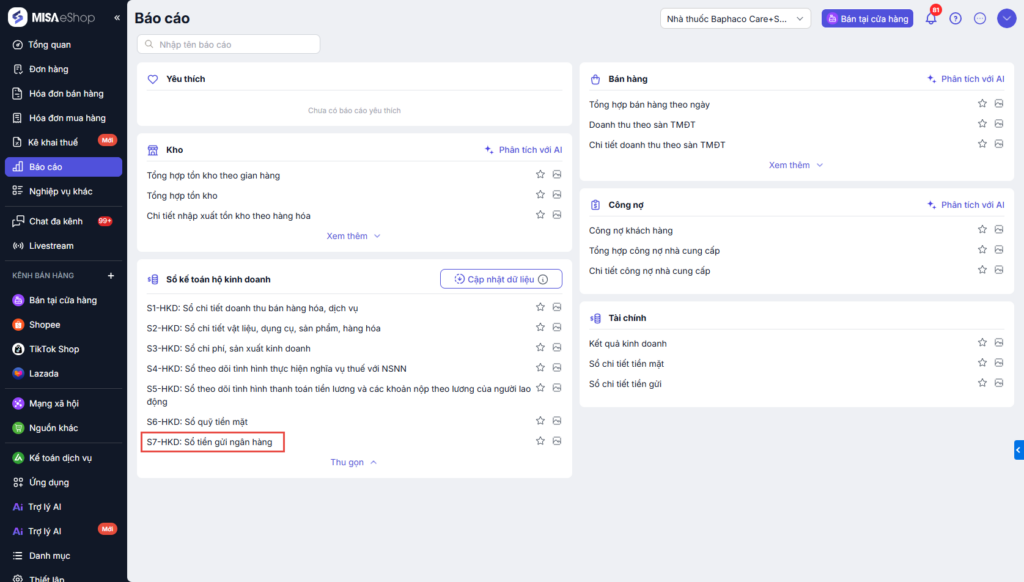Open TikTok Shop channel
The image size is (1024, 582).
pyautogui.click(x=53, y=349)
